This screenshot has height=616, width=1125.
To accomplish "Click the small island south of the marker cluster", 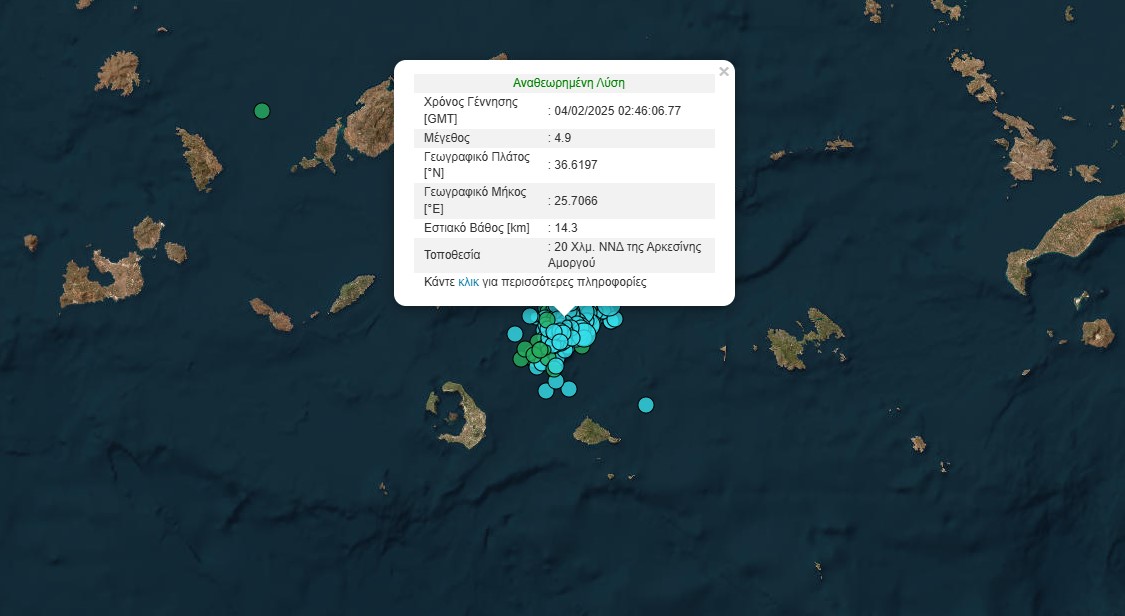I will click(595, 432).
